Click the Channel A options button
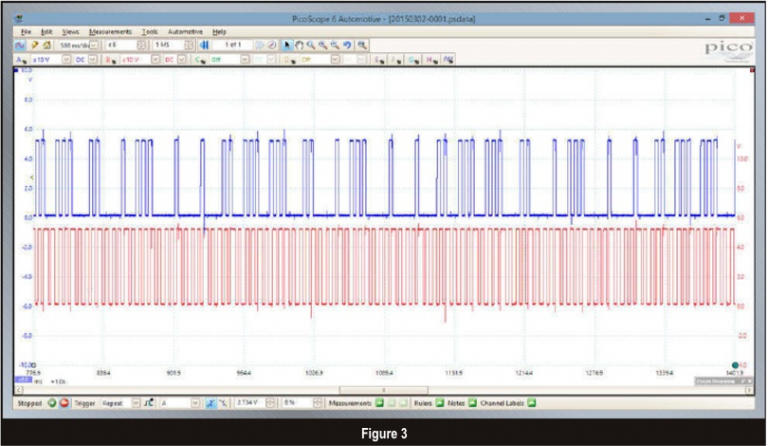The image size is (768, 446). point(21,59)
